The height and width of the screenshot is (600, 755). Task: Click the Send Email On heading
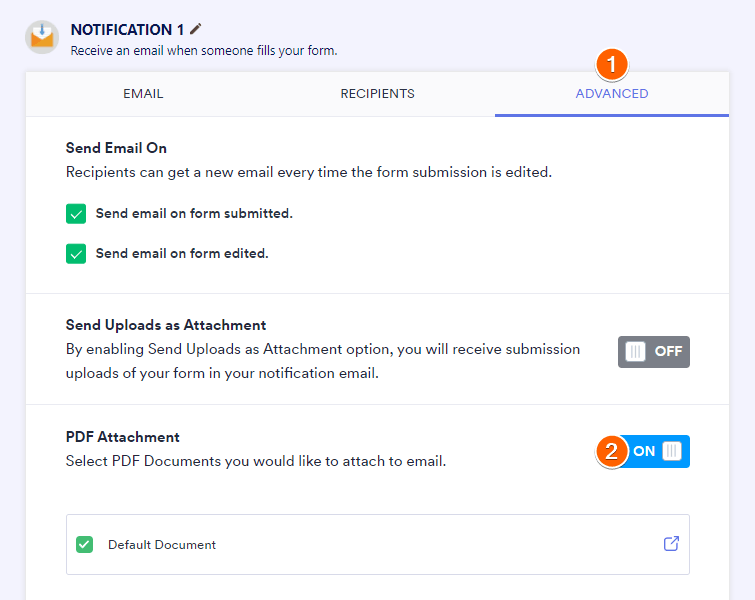[116, 148]
